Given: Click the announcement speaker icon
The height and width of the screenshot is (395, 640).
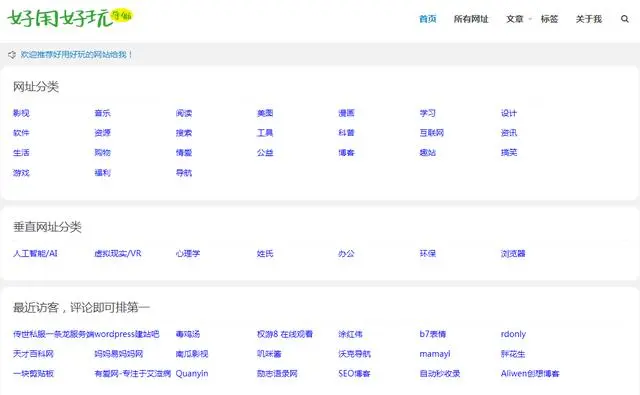Looking at the screenshot, I should [x=12, y=54].
